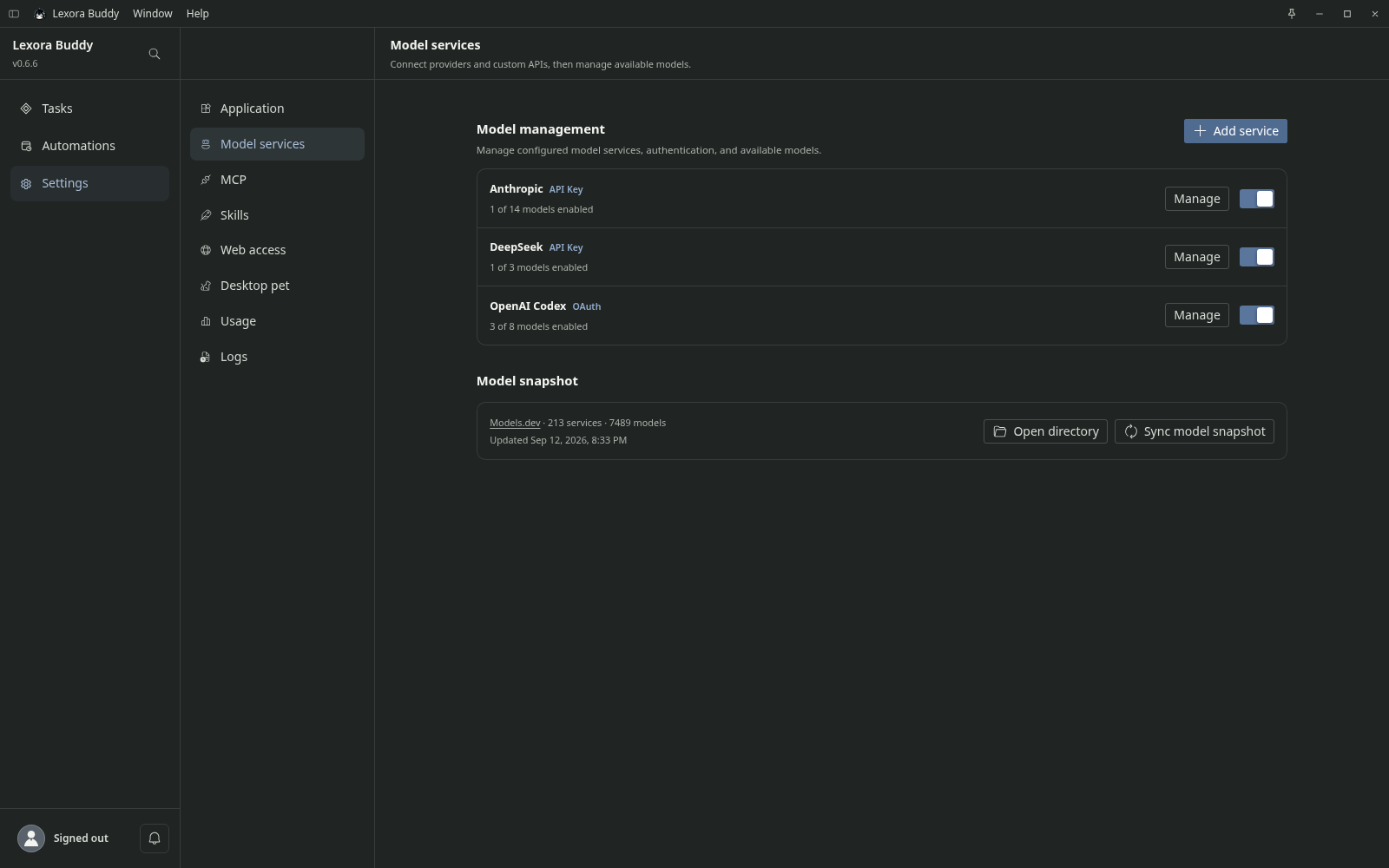1389x868 pixels.
Task: Select Settings in the sidebar
Action: (x=89, y=183)
